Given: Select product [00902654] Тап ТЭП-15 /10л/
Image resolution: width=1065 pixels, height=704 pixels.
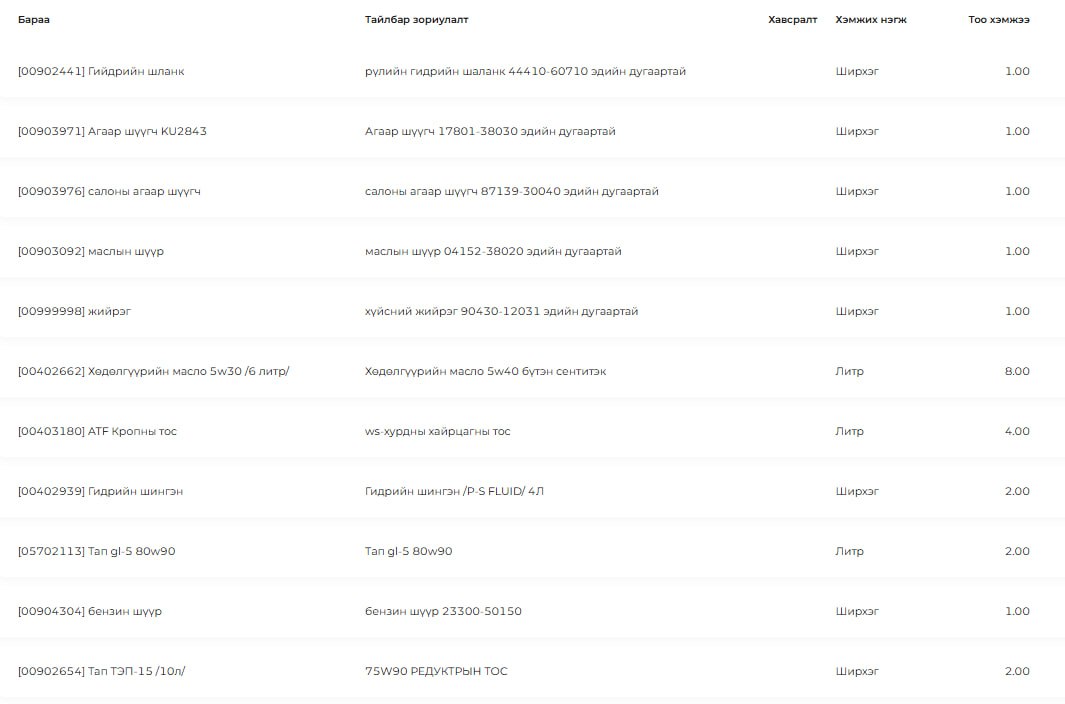Looking at the screenshot, I should (x=101, y=672).
